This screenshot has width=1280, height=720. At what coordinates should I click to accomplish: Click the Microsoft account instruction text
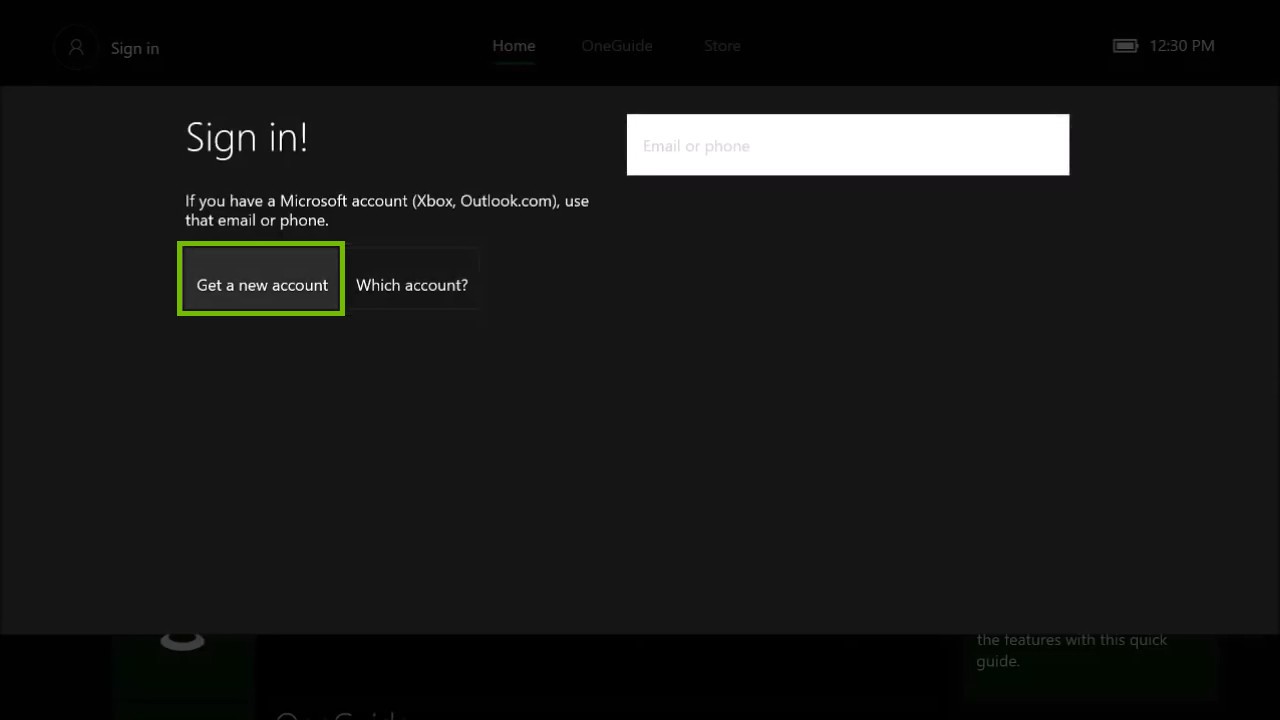[387, 210]
